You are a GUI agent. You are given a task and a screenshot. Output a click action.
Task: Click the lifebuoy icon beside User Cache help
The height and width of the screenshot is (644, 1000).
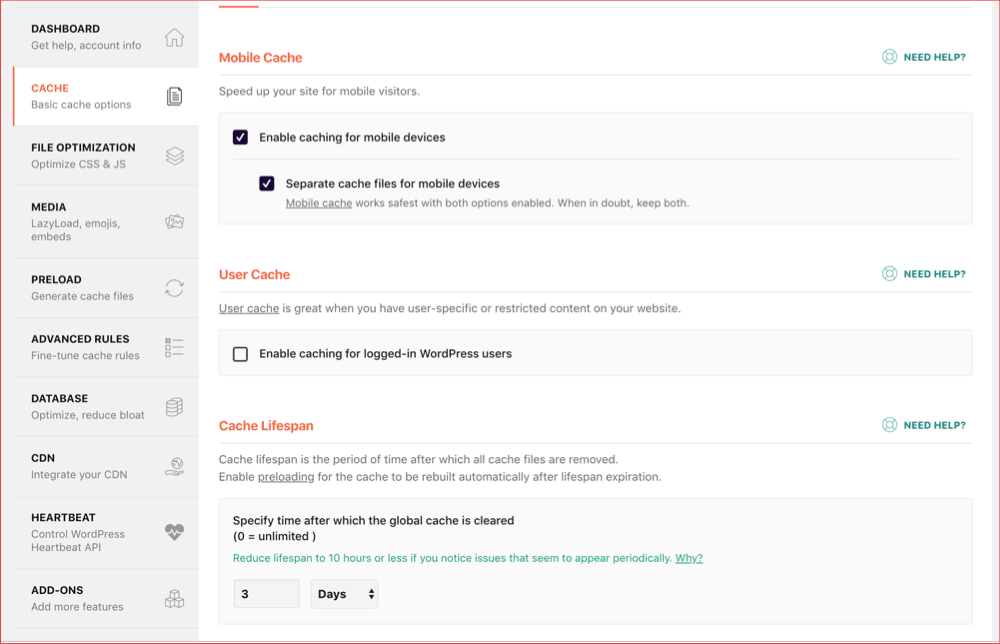[x=889, y=274]
